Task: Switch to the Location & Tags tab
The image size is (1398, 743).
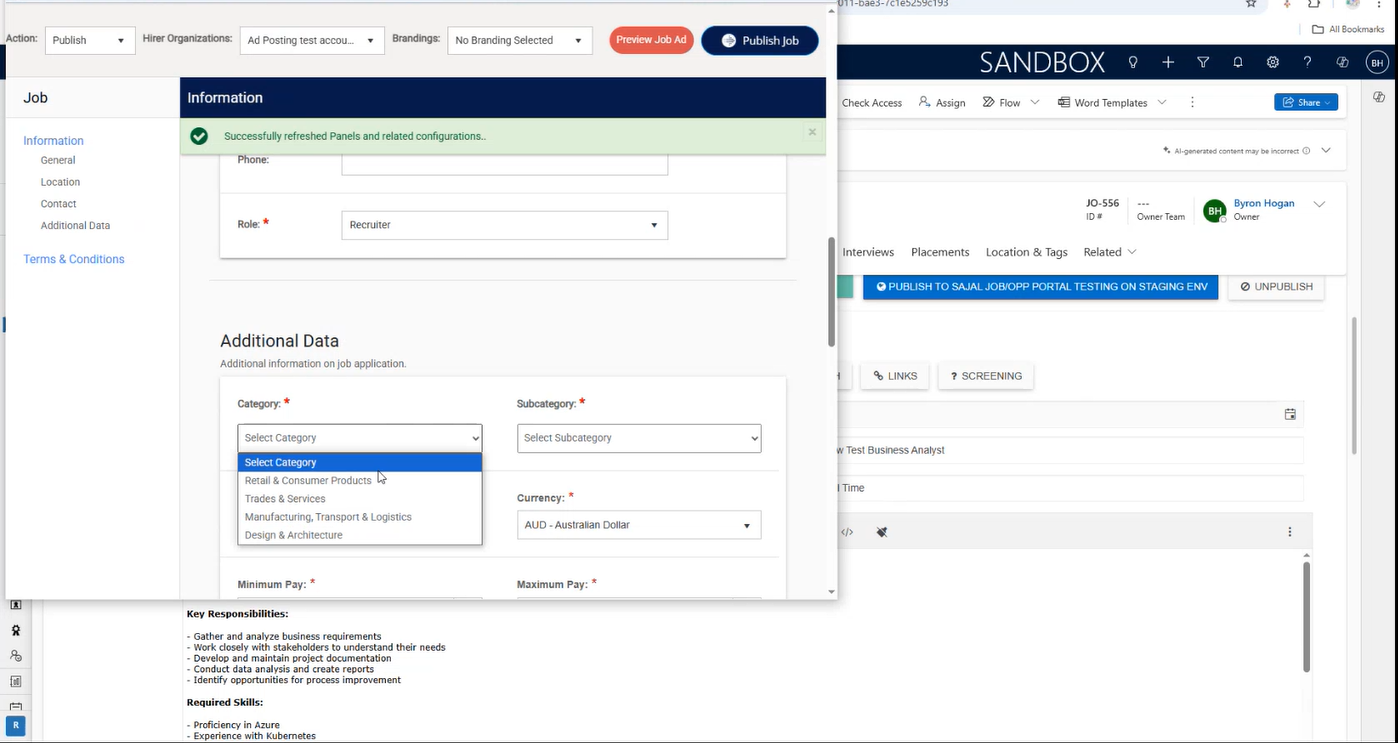Action: pos(1027,252)
